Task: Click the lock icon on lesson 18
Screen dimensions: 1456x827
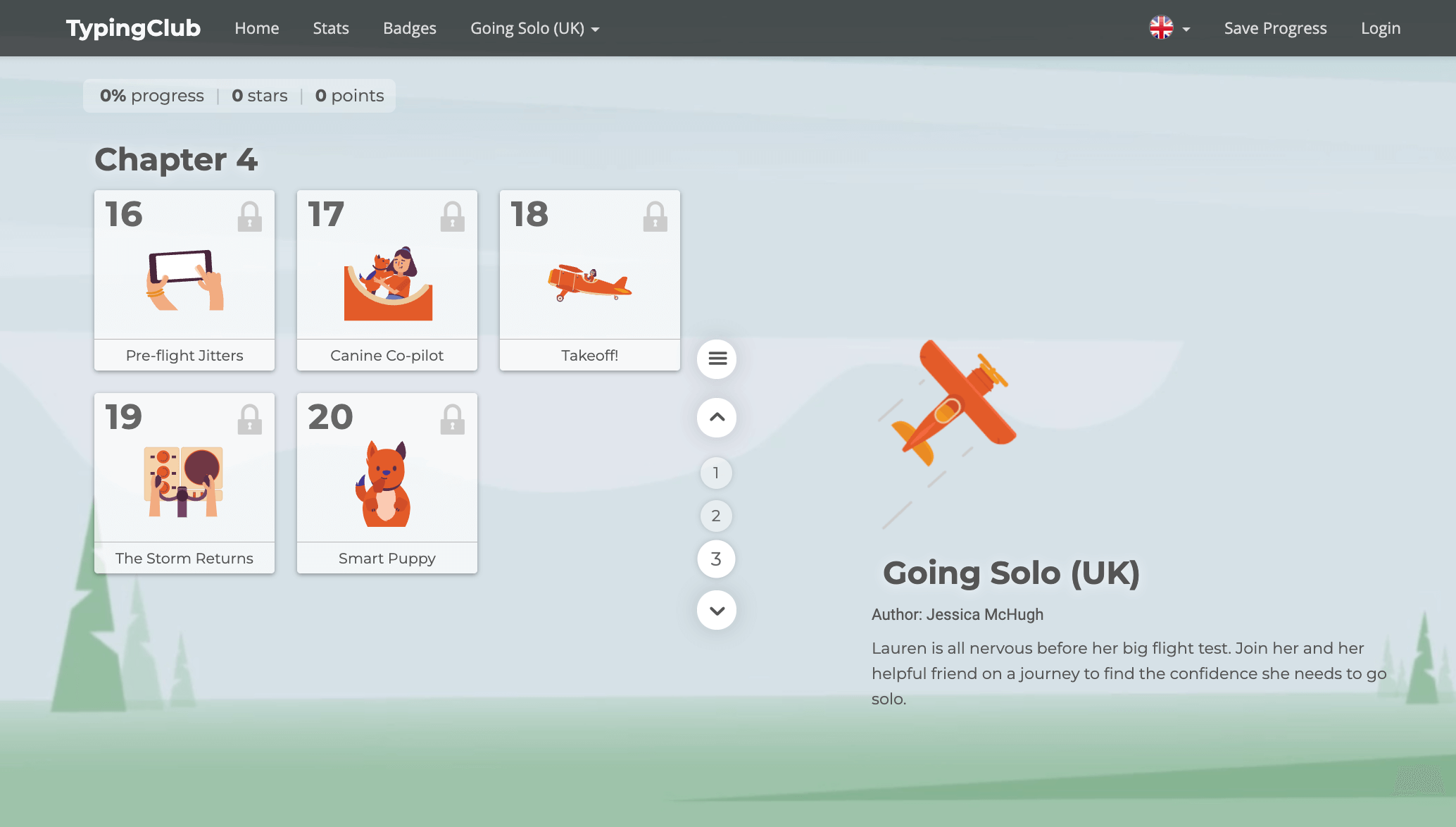Action: [655, 217]
